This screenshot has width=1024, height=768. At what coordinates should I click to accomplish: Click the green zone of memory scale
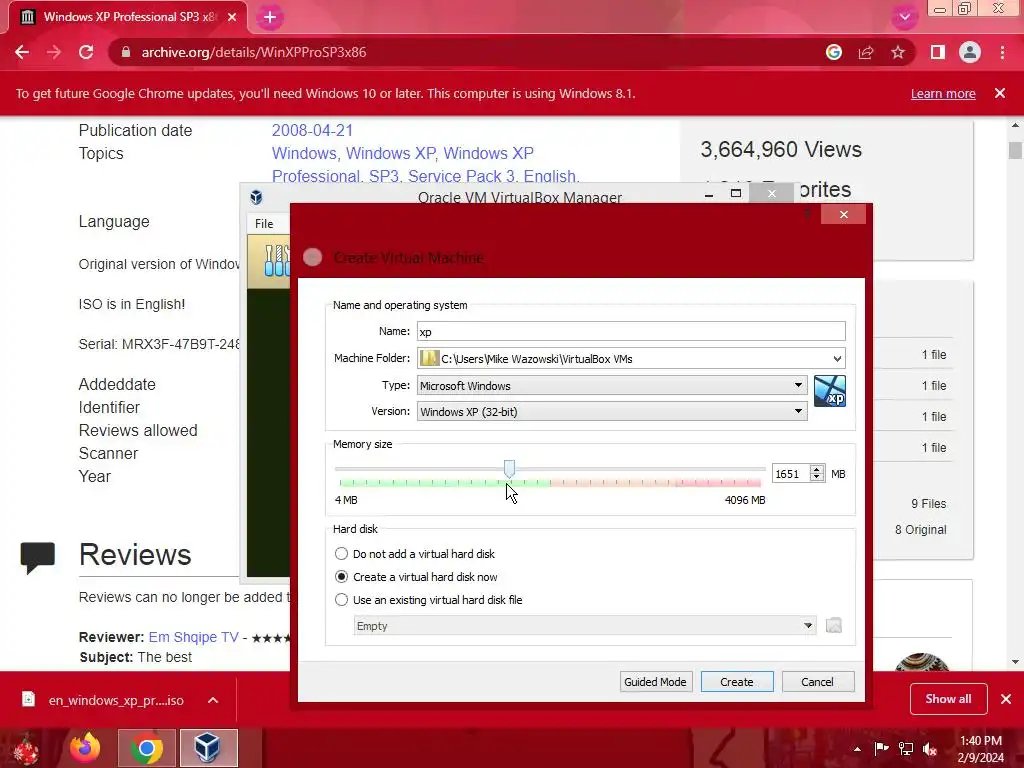pos(444,483)
